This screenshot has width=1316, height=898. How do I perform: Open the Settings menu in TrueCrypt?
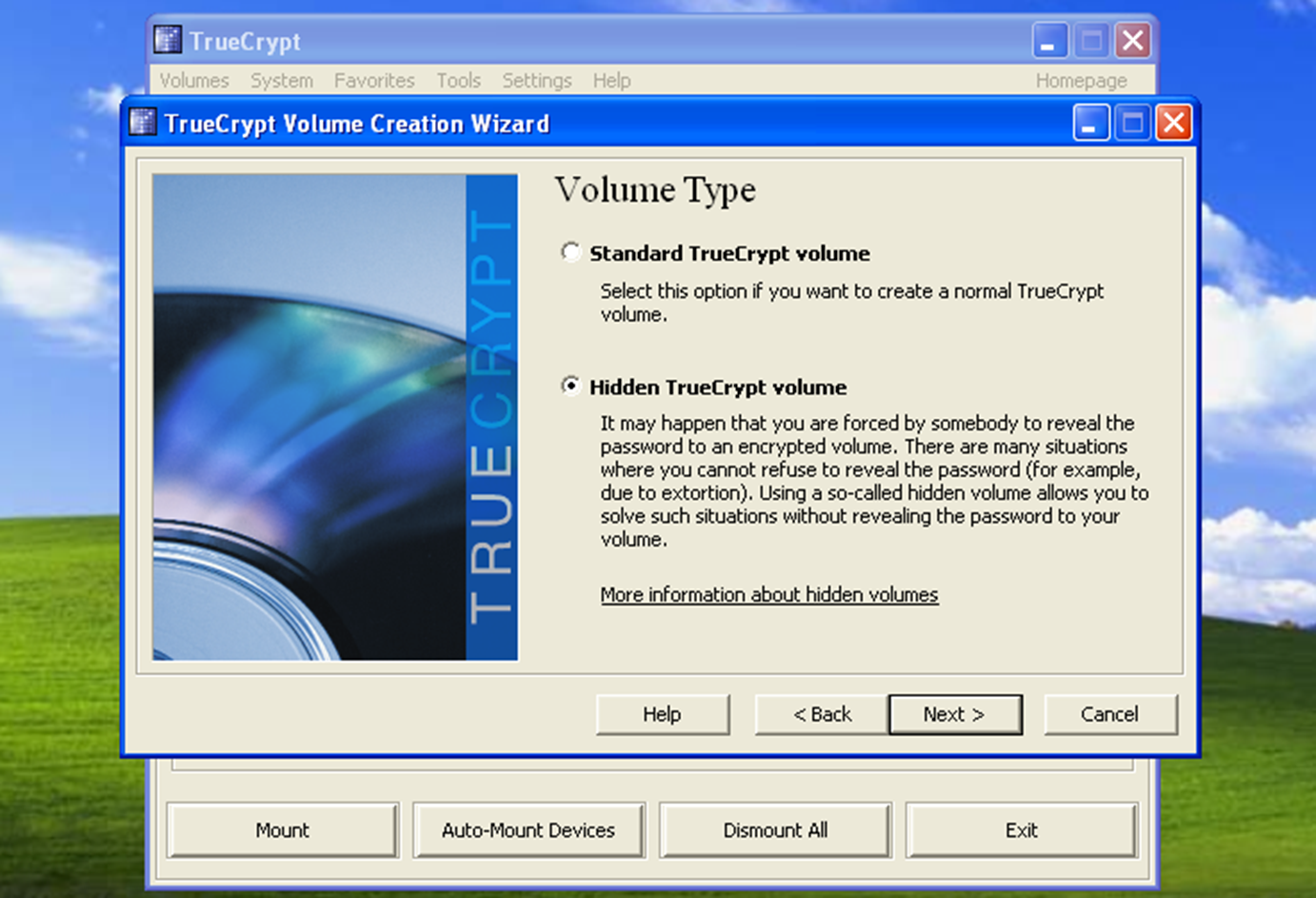pyautogui.click(x=537, y=80)
